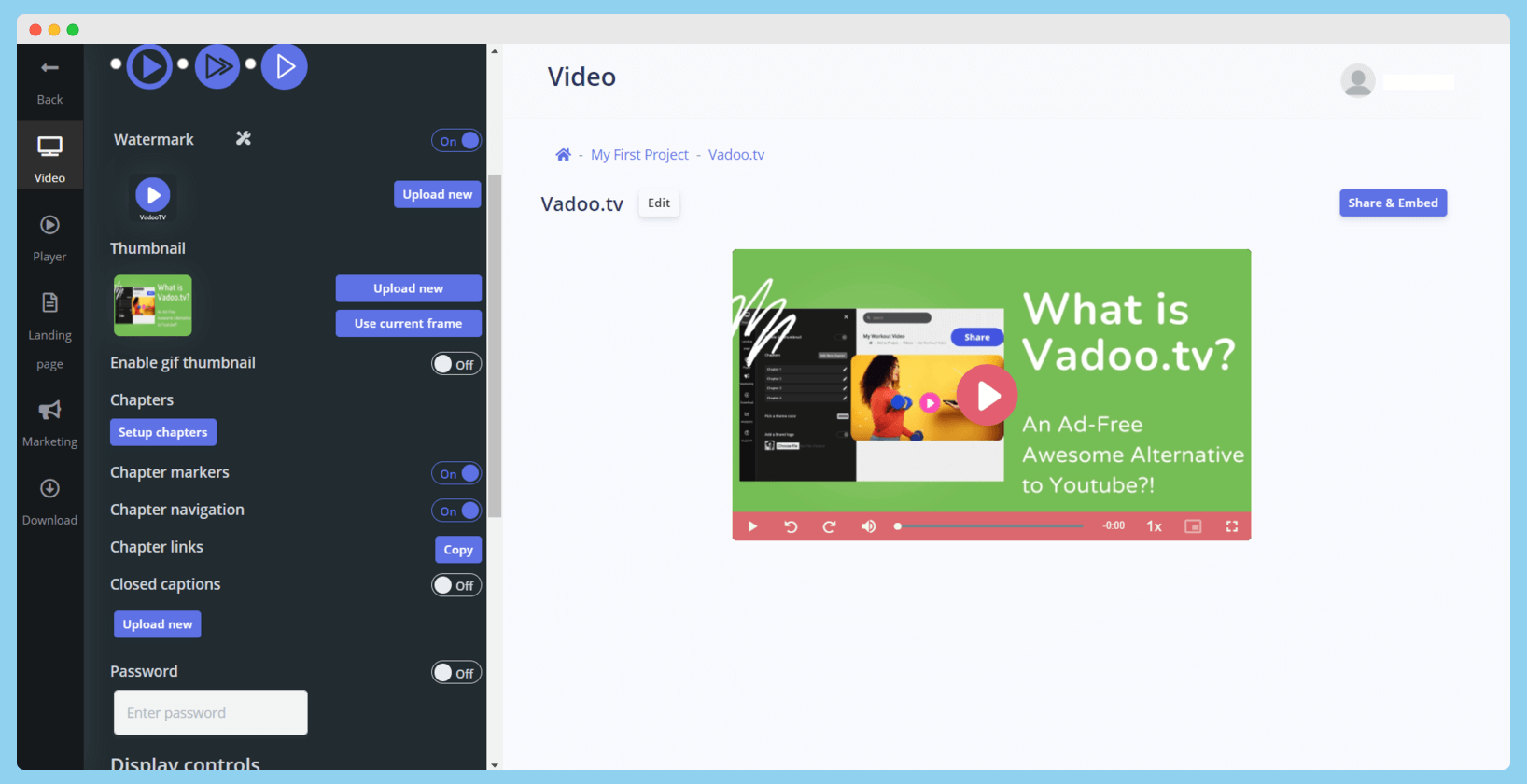The width and height of the screenshot is (1527, 784).
Task: Enable picture-in-picture mode icon
Action: 1193,526
